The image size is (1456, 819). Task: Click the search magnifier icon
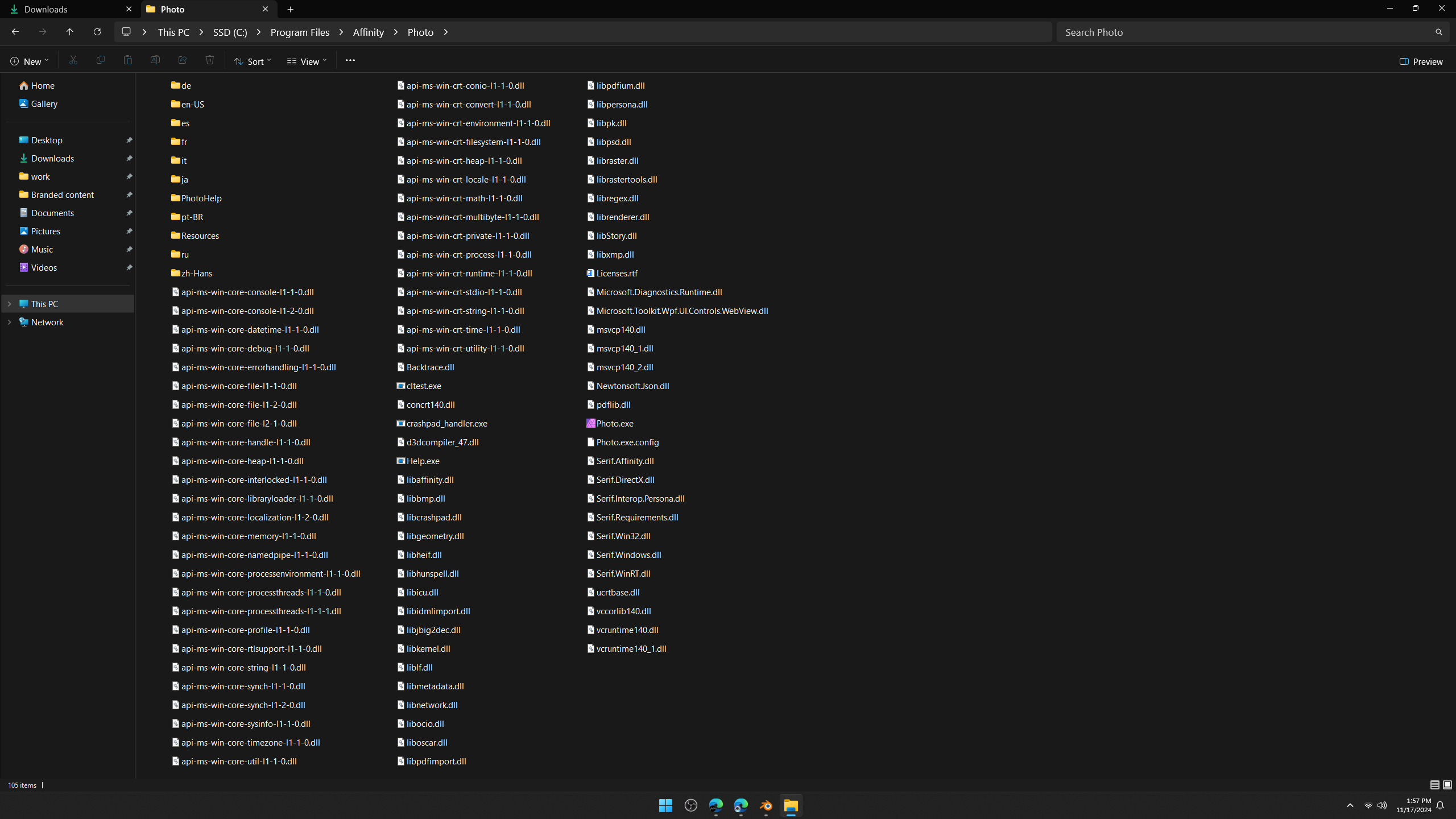(1439, 32)
